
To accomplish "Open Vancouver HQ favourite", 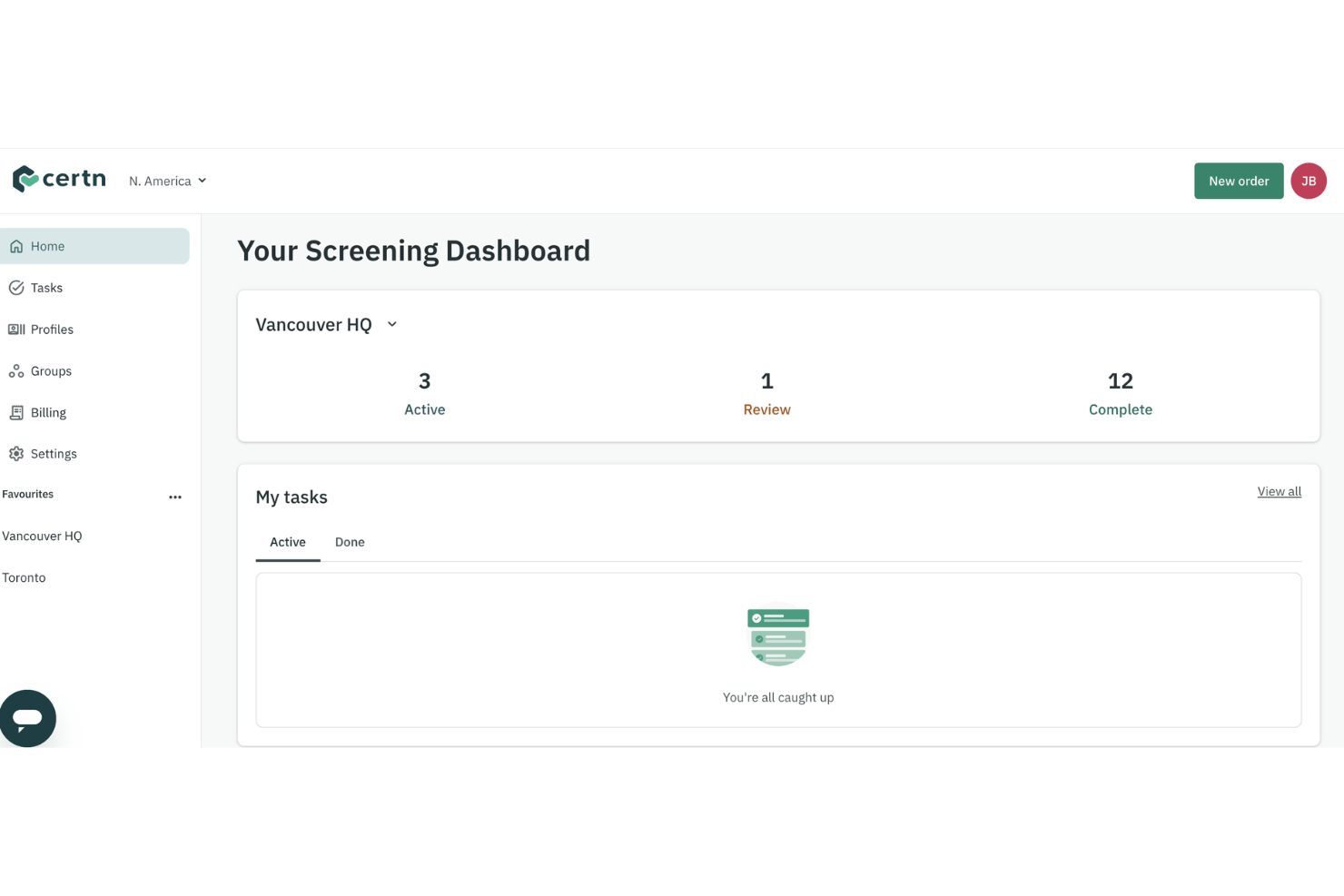I will pyautogui.click(x=42, y=536).
